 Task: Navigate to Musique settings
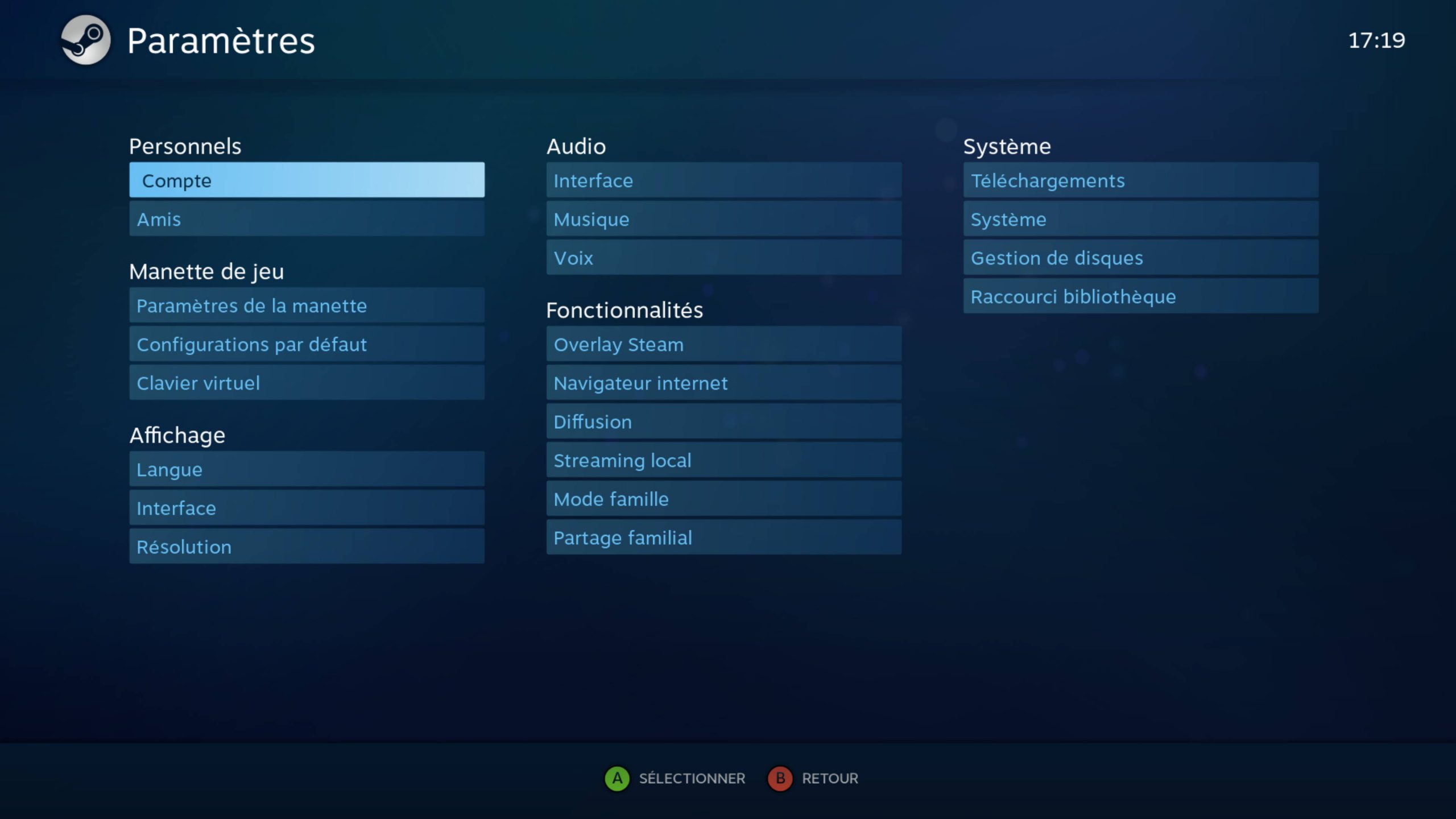[x=723, y=219]
